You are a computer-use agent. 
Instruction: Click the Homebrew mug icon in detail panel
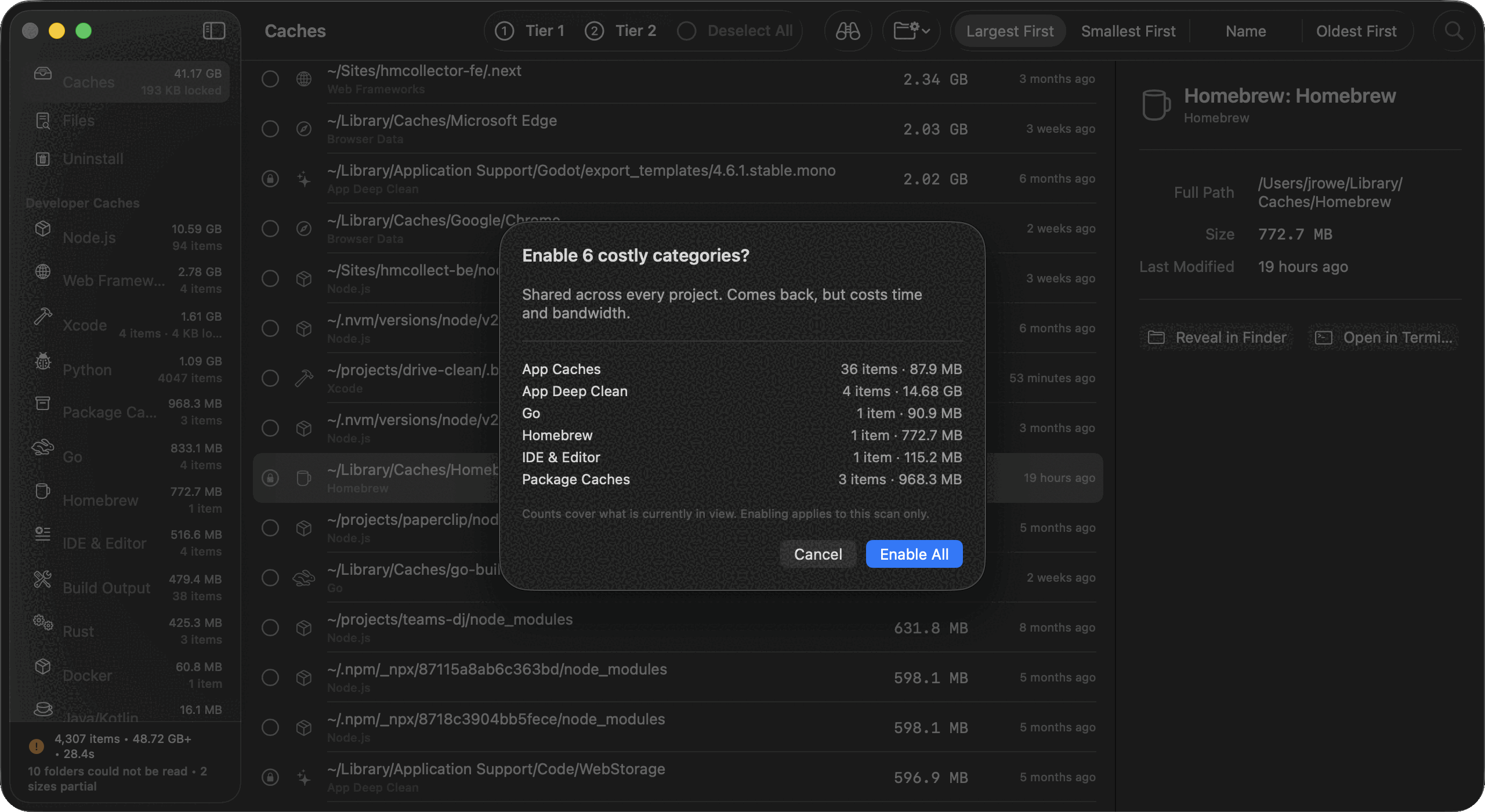pos(1156,104)
